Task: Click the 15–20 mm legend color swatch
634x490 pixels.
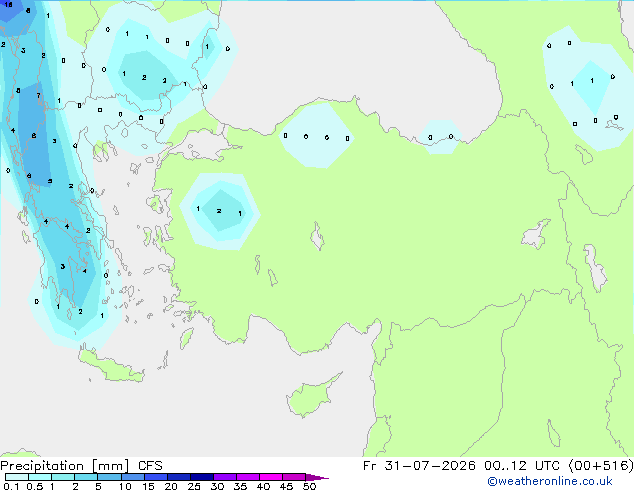Action: (x=156, y=477)
